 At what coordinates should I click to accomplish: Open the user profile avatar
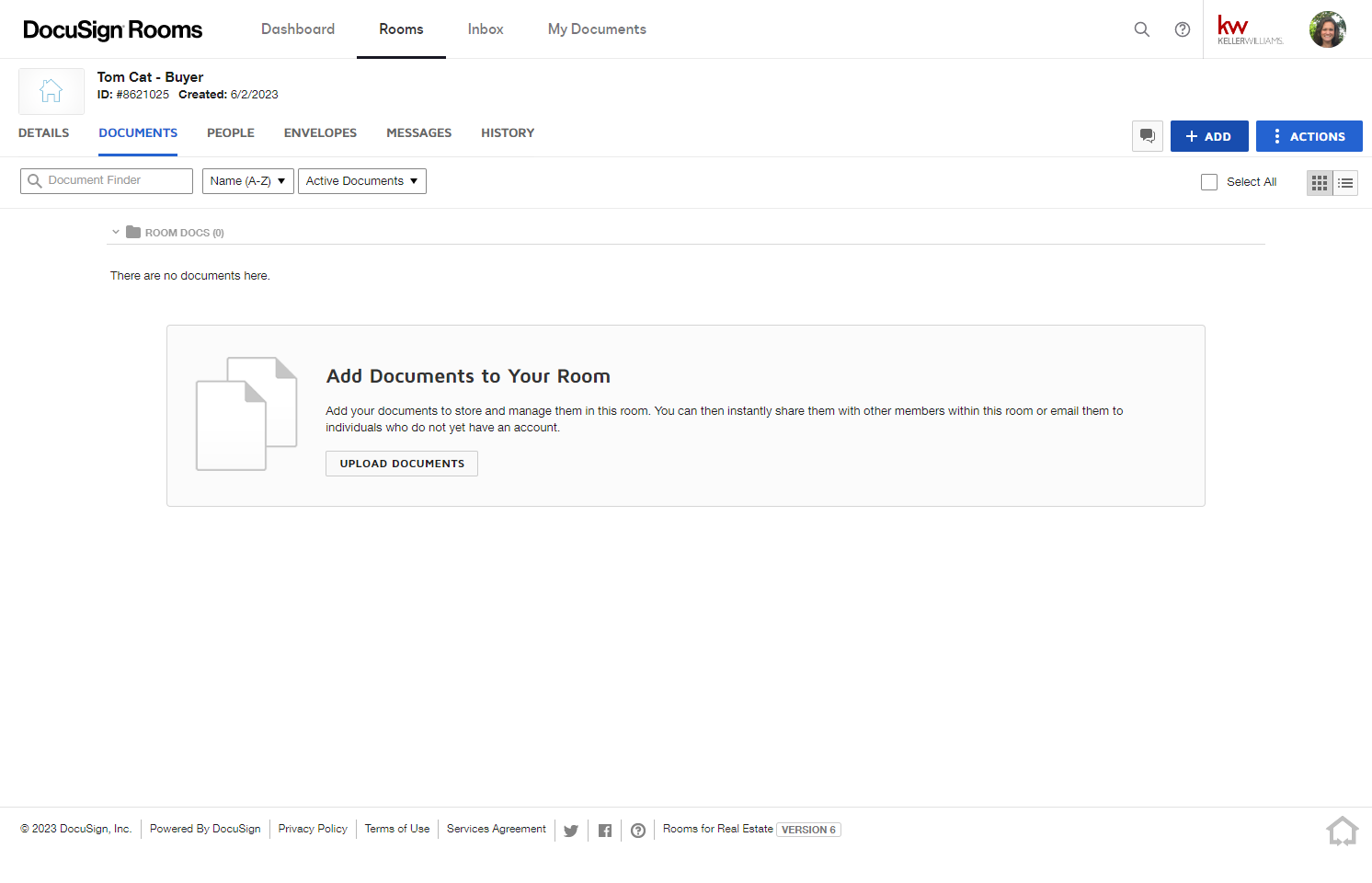coord(1328,29)
